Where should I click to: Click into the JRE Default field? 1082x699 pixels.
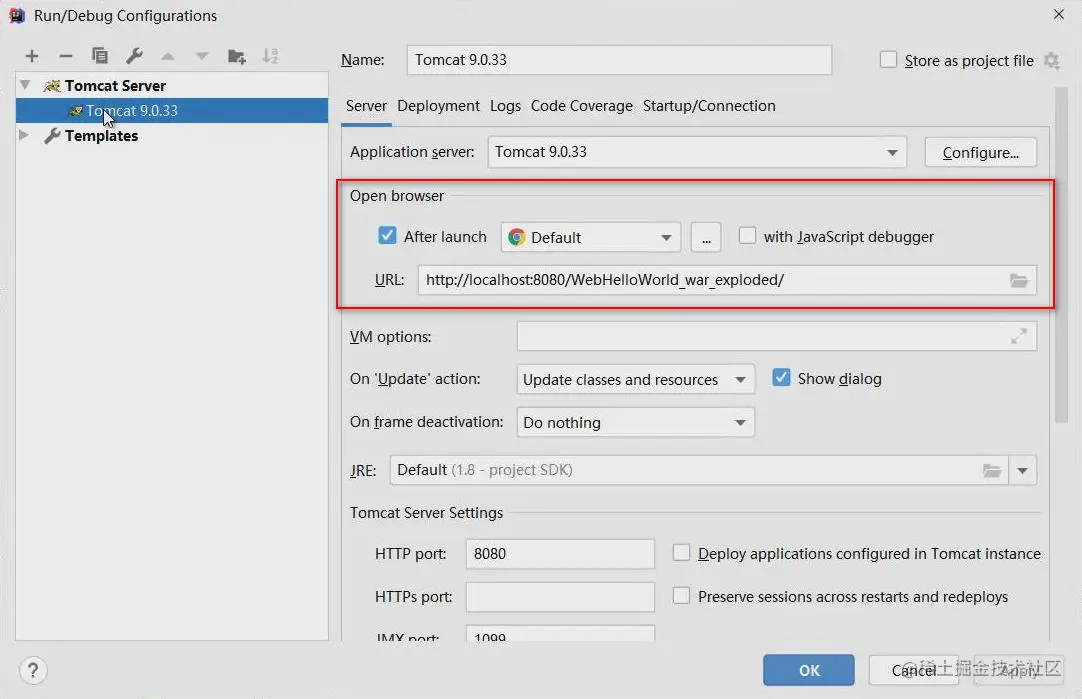coord(699,471)
